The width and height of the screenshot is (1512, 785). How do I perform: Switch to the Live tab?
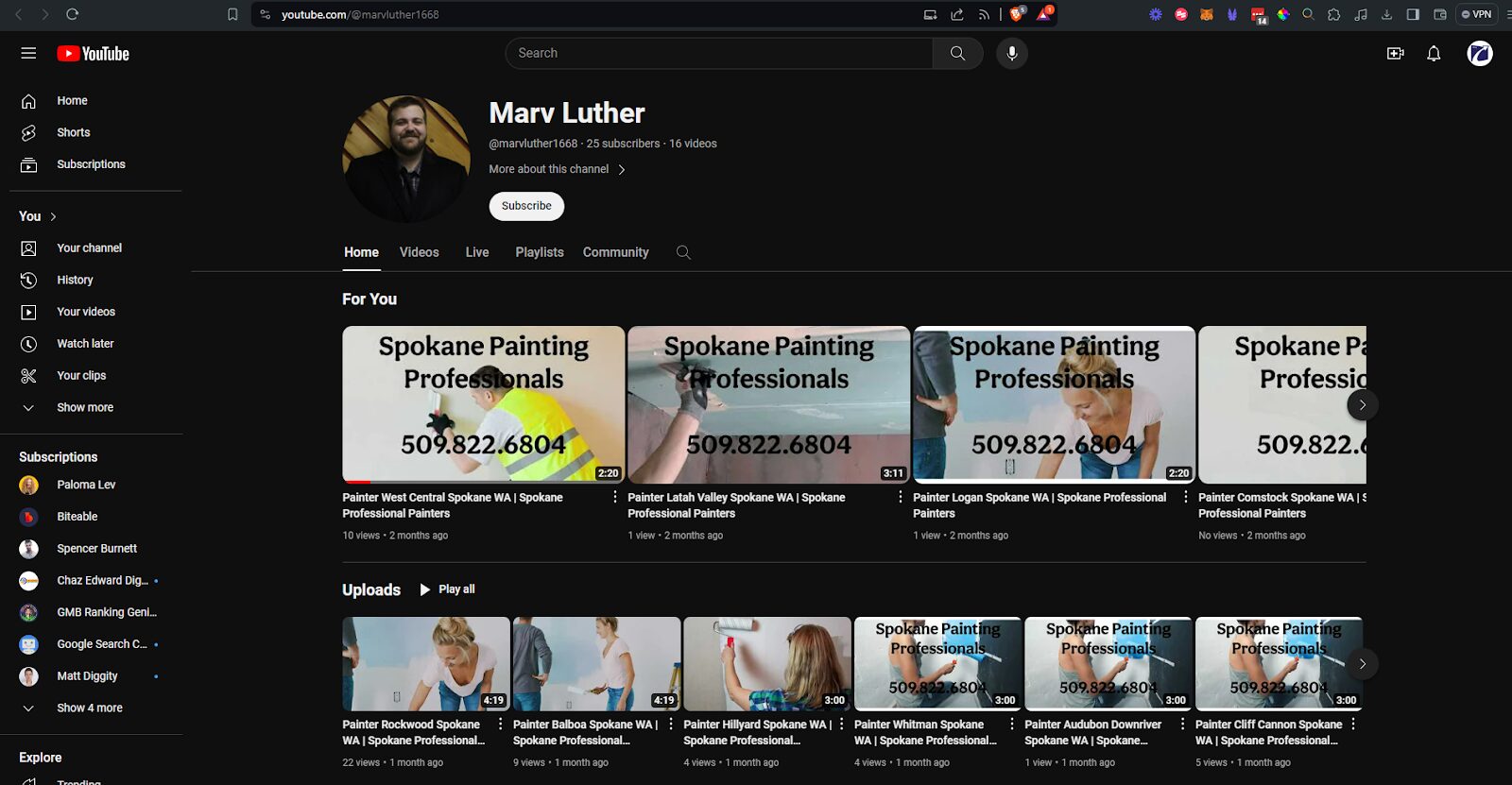pyautogui.click(x=477, y=252)
